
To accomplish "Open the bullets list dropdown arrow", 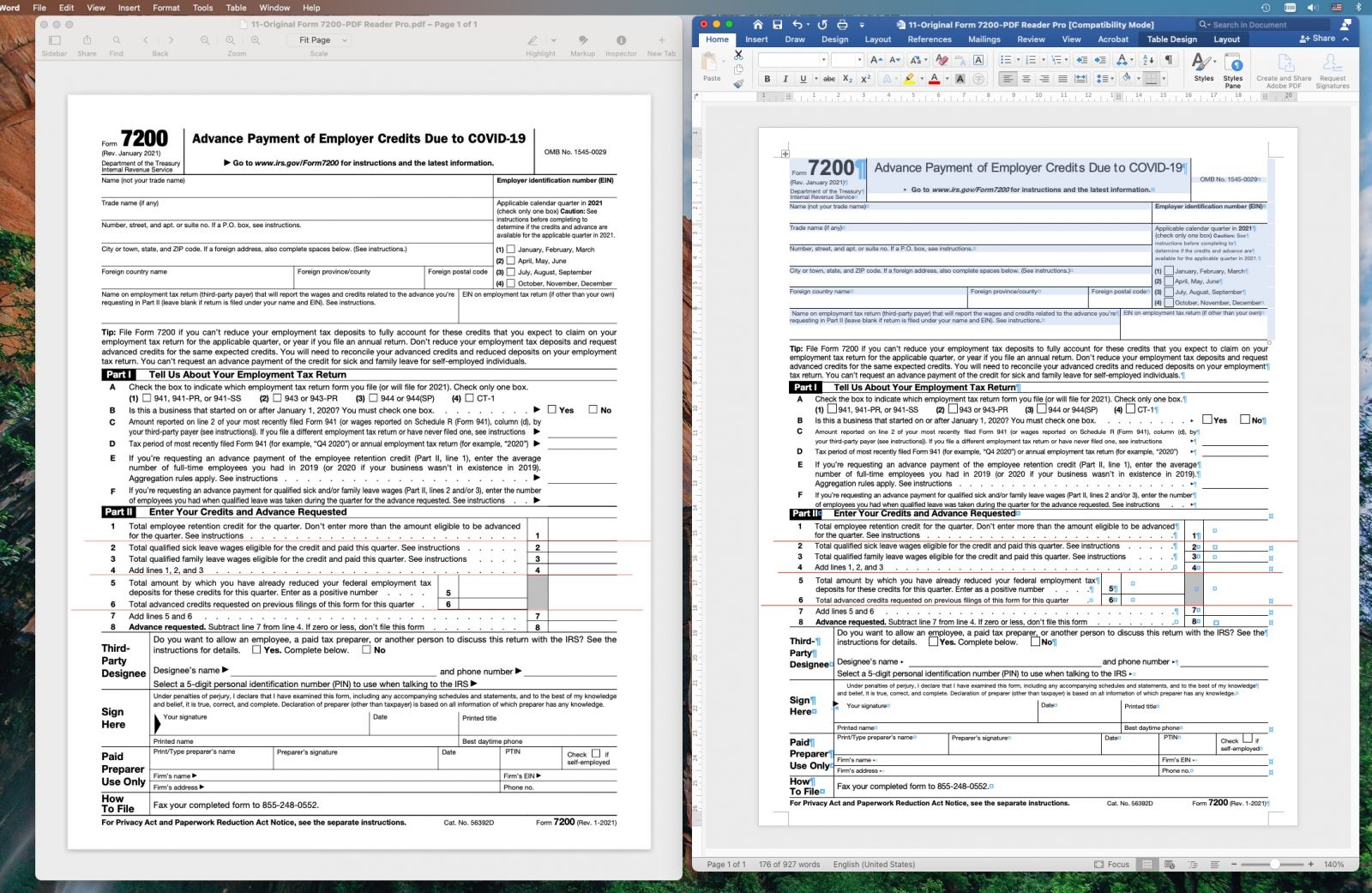I will coord(1018,59).
